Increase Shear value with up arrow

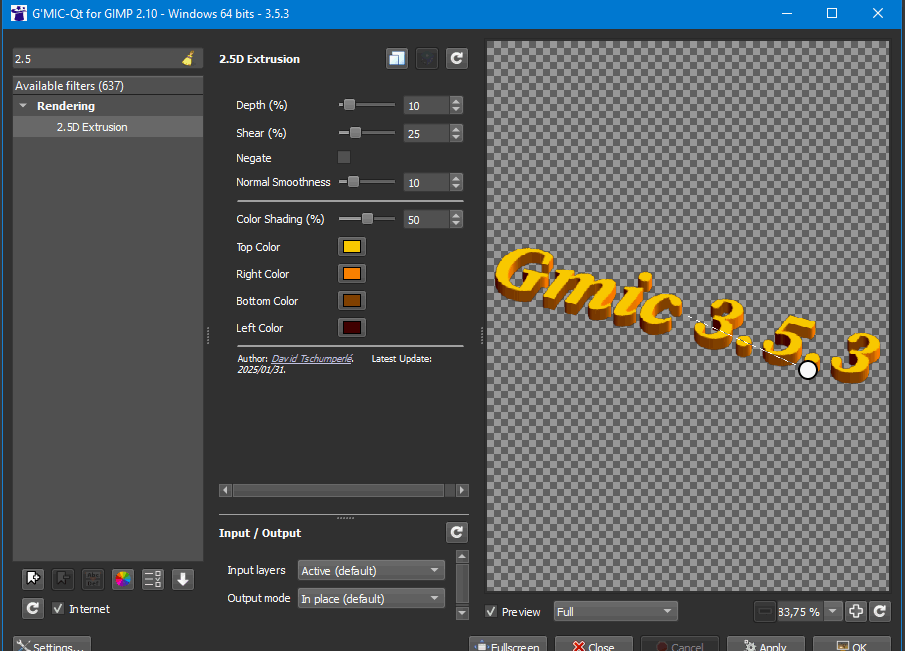click(x=456, y=129)
